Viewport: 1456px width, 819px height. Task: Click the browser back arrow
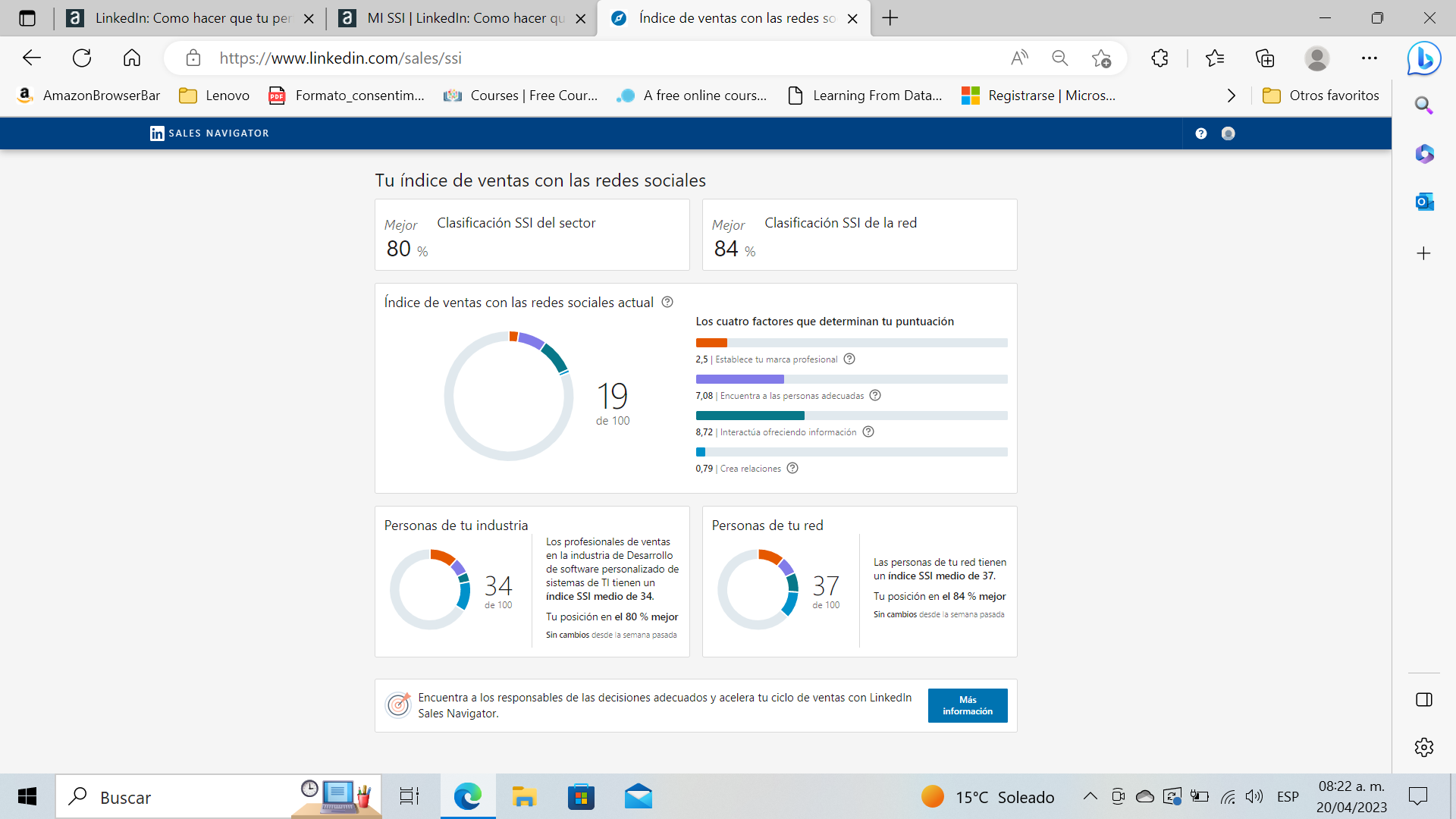click(32, 58)
